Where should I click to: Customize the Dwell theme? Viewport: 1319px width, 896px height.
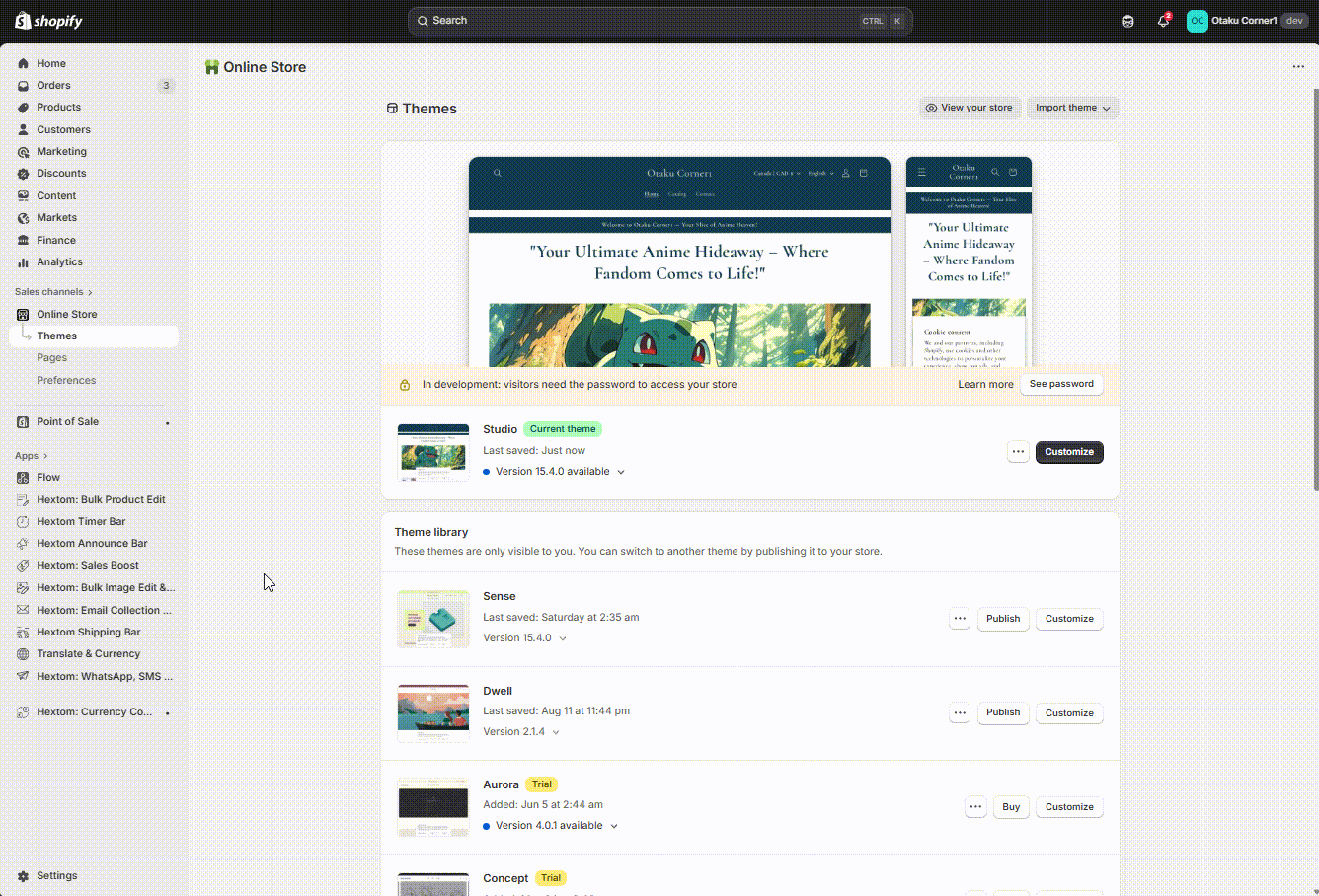tap(1069, 713)
